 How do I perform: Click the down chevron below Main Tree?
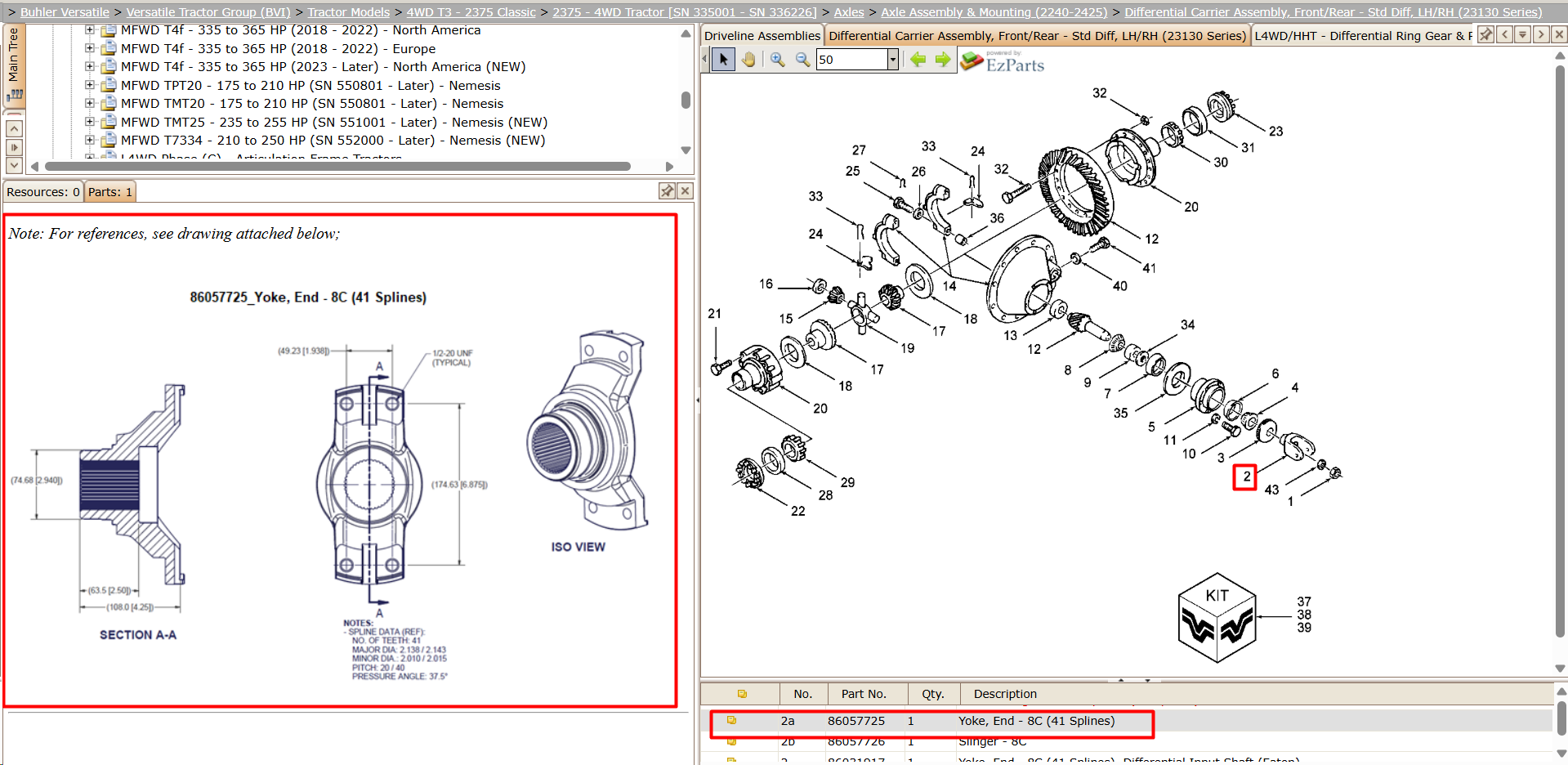(x=14, y=165)
